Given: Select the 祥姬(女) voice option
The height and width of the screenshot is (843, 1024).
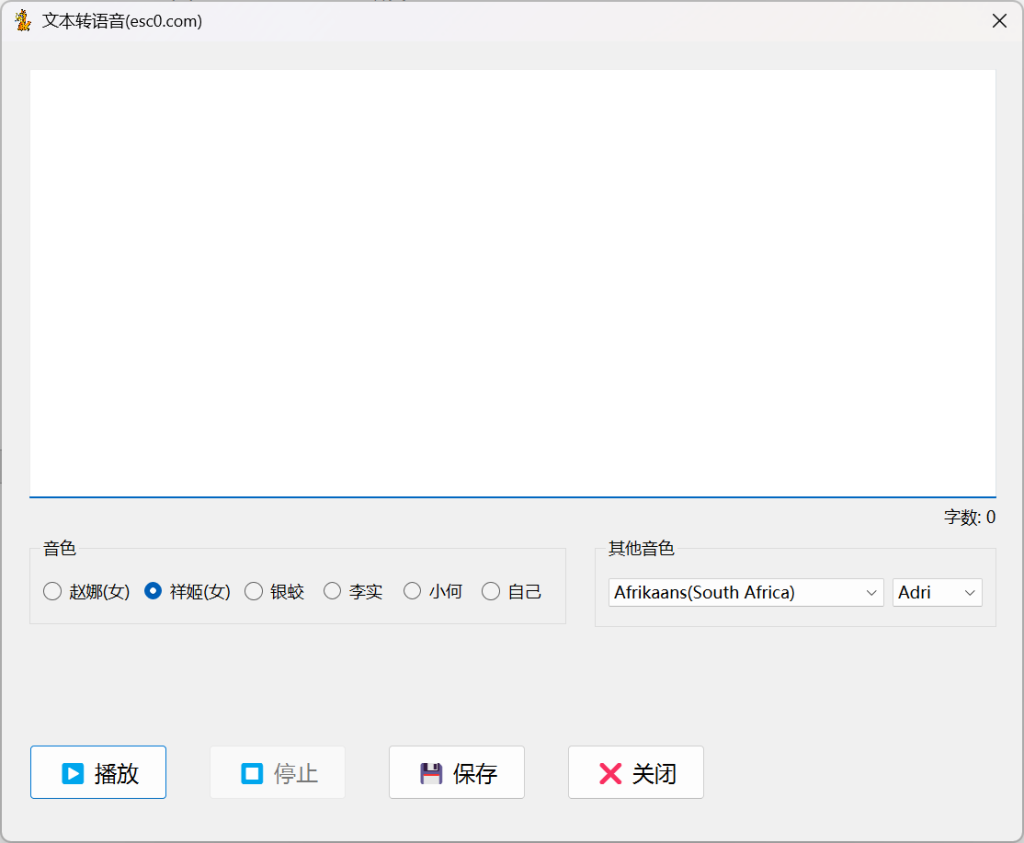Looking at the screenshot, I should 153,592.
